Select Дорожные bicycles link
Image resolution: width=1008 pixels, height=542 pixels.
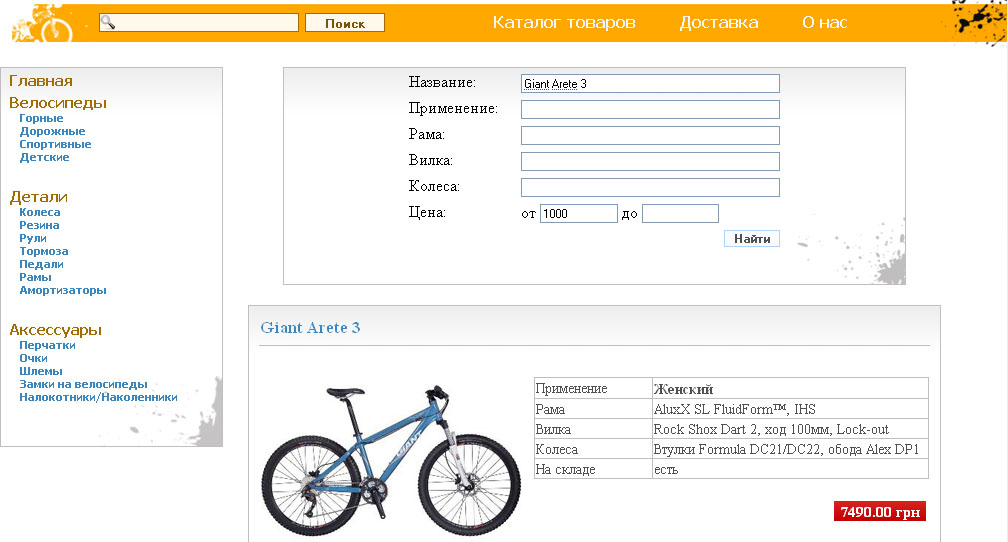point(52,131)
